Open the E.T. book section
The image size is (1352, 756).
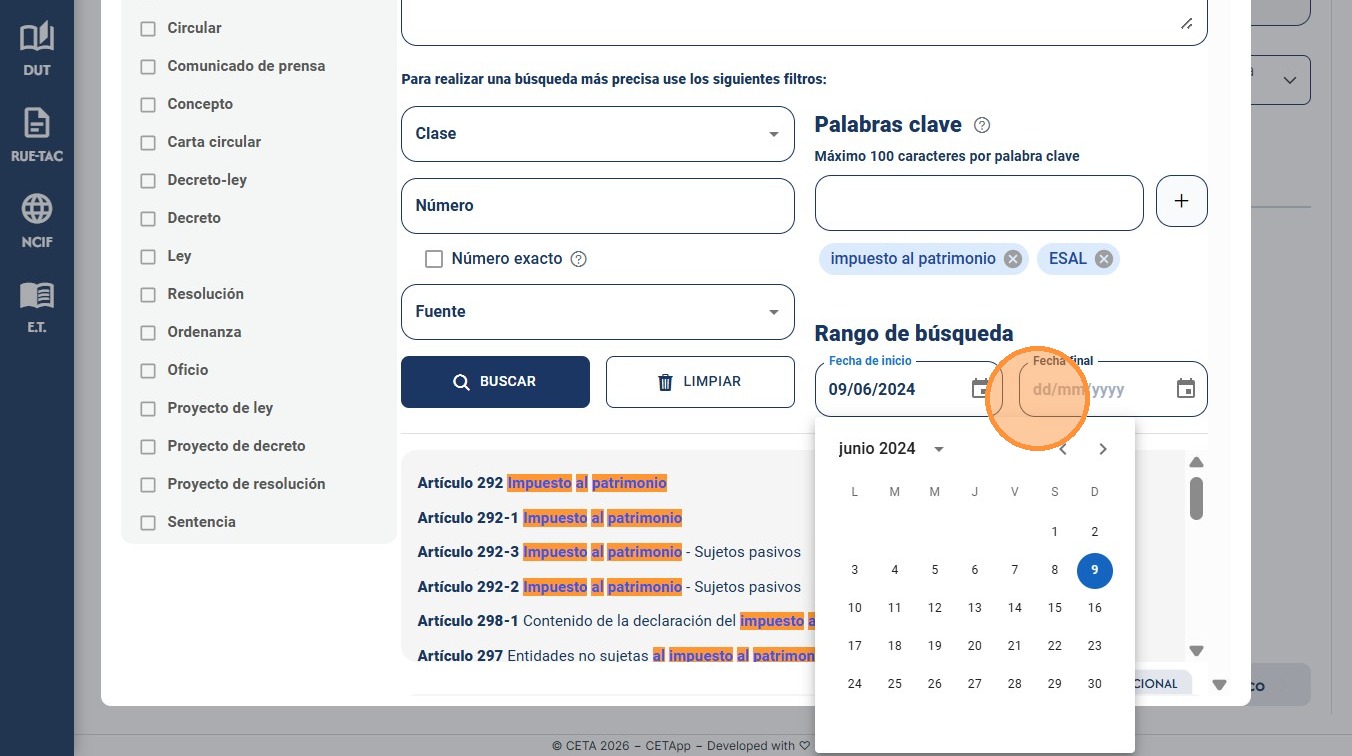click(37, 307)
